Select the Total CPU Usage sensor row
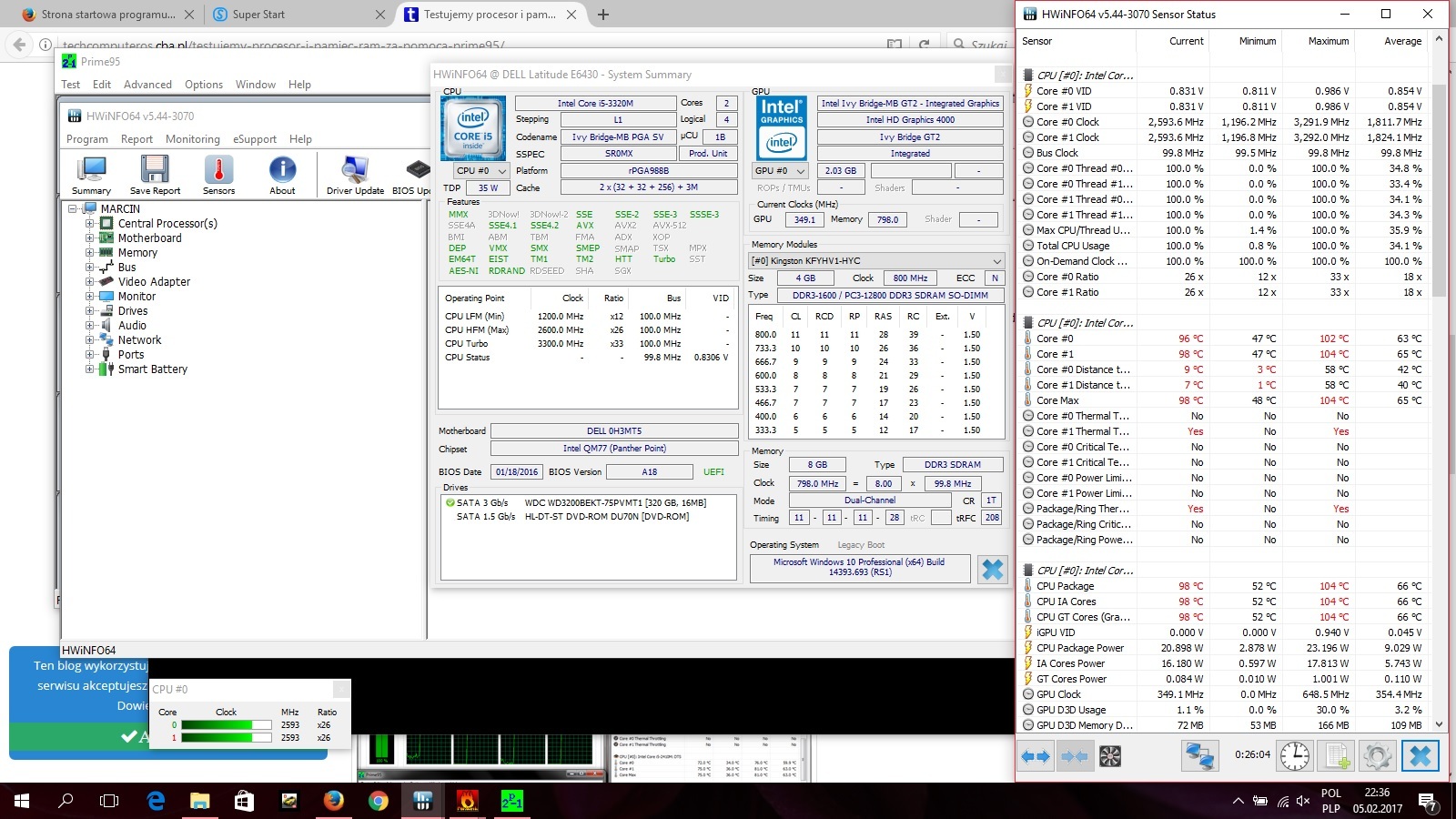This screenshot has height=819, width=1456. coord(1223,246)
